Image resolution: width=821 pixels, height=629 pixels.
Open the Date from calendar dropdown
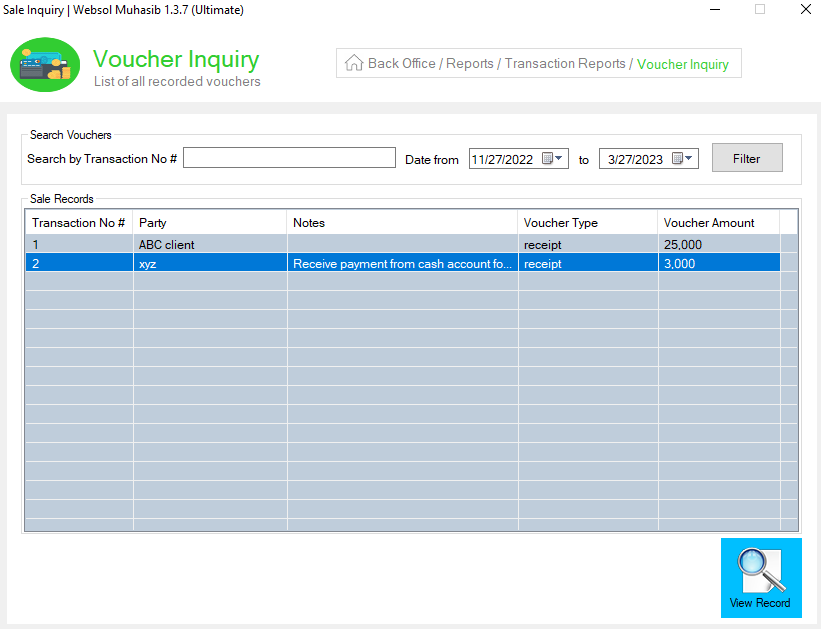pos(552,158)
